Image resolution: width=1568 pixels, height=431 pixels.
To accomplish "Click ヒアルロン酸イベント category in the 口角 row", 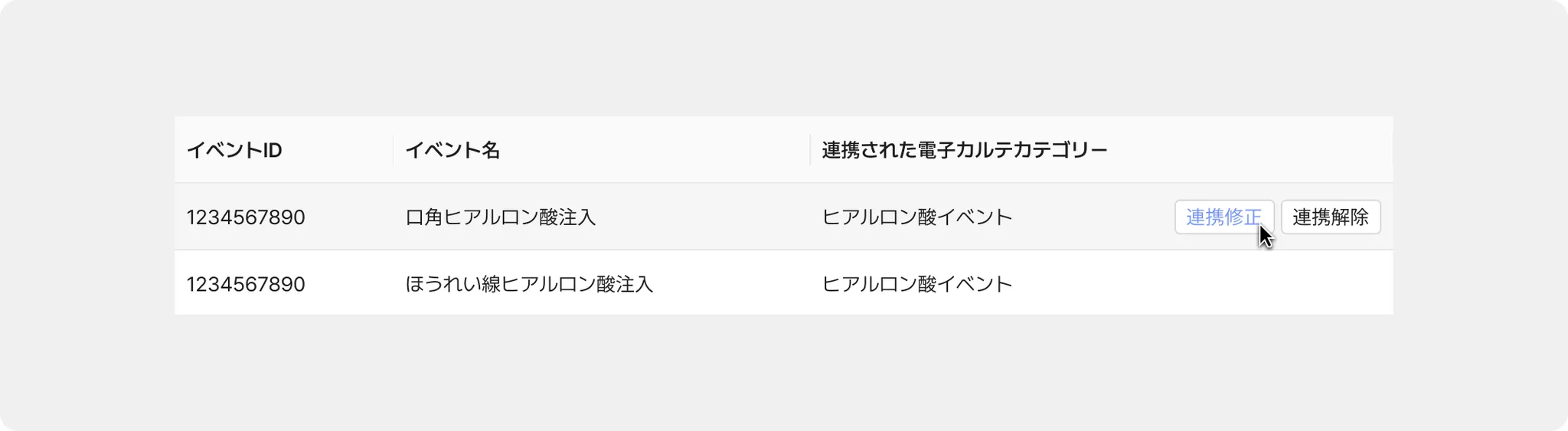I will point(917,217).
